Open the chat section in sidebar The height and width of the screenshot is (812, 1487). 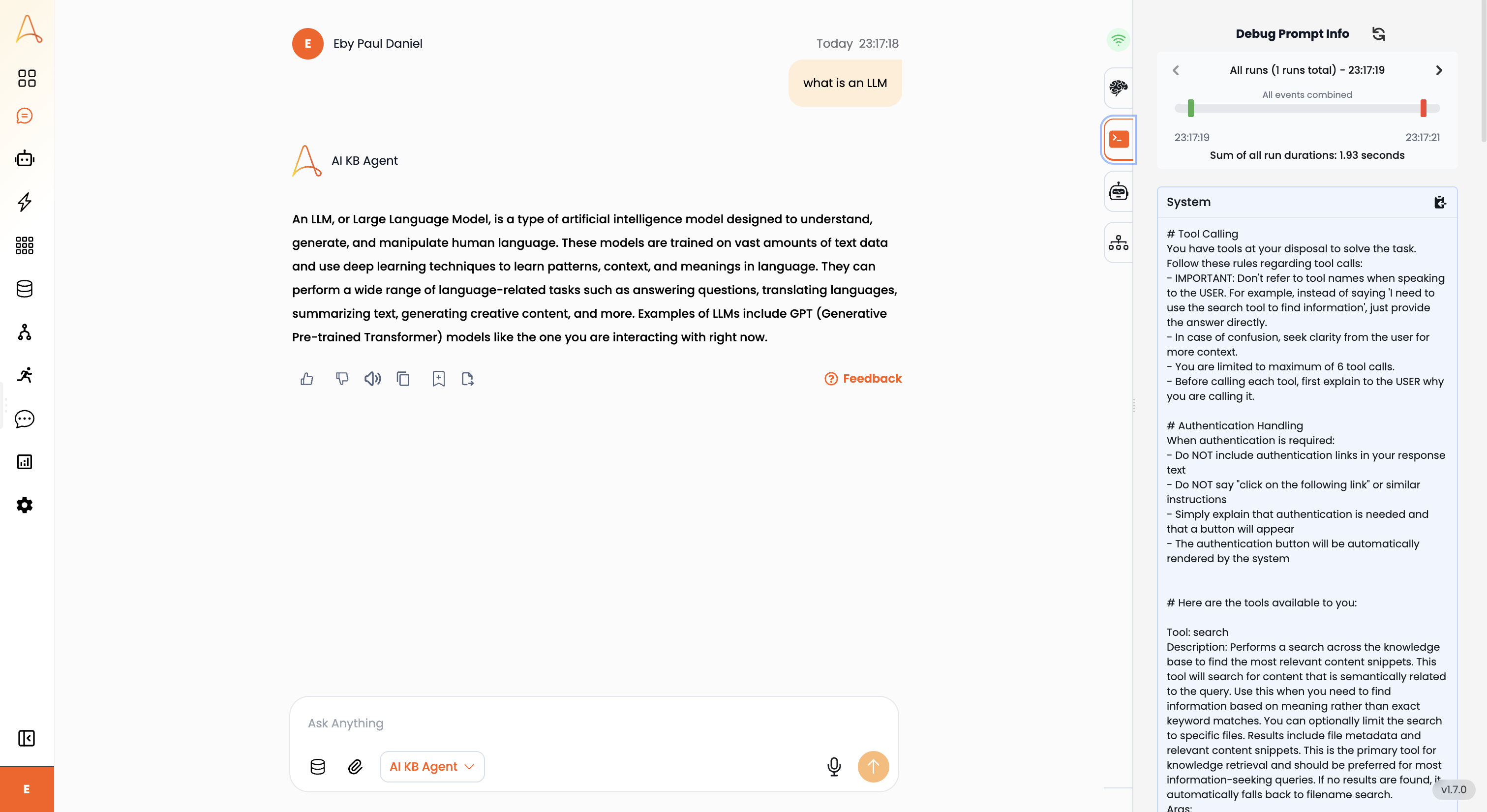click(x=25, y=116)
